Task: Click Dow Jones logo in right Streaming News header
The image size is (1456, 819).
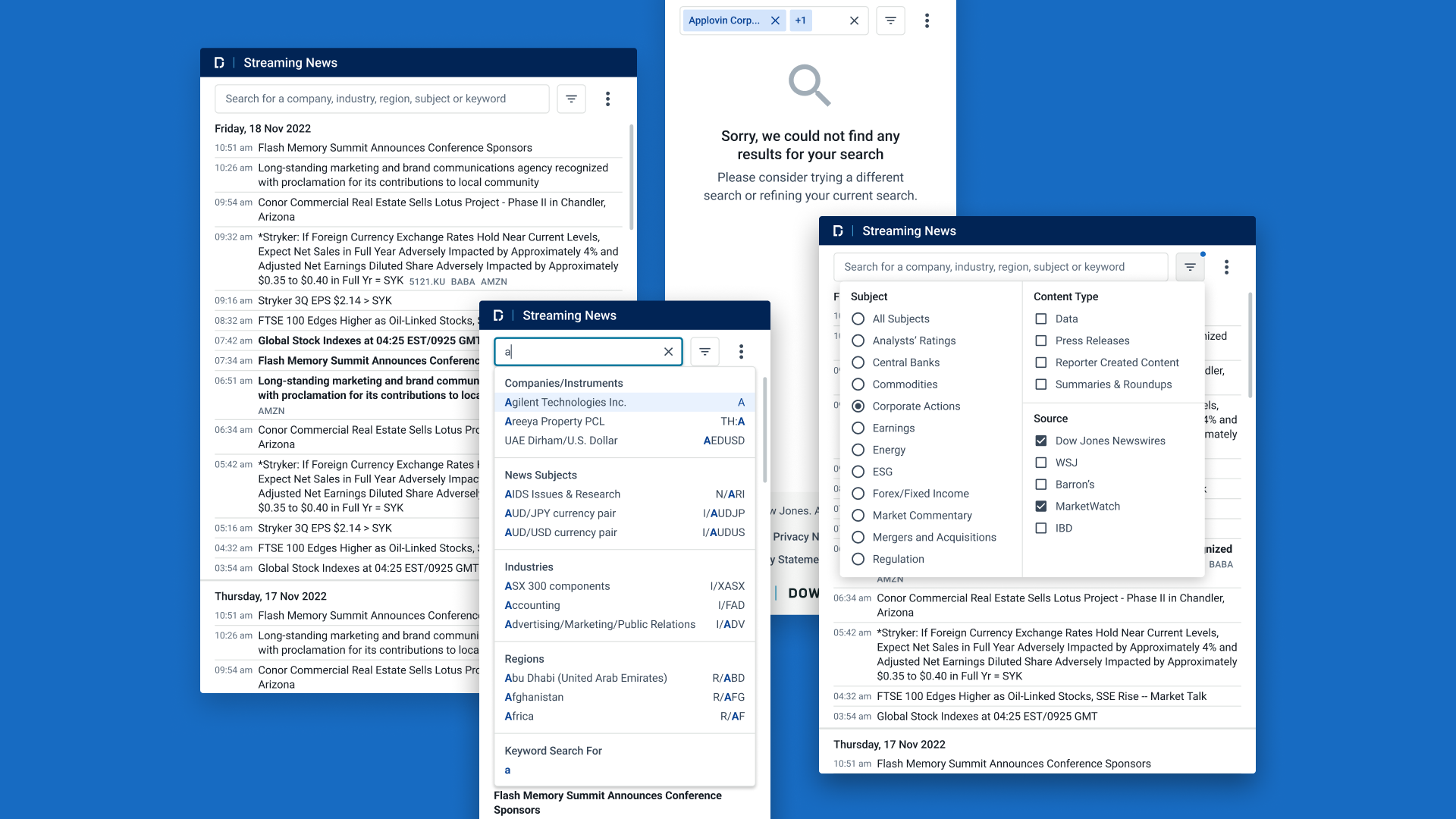Action: 838,231
